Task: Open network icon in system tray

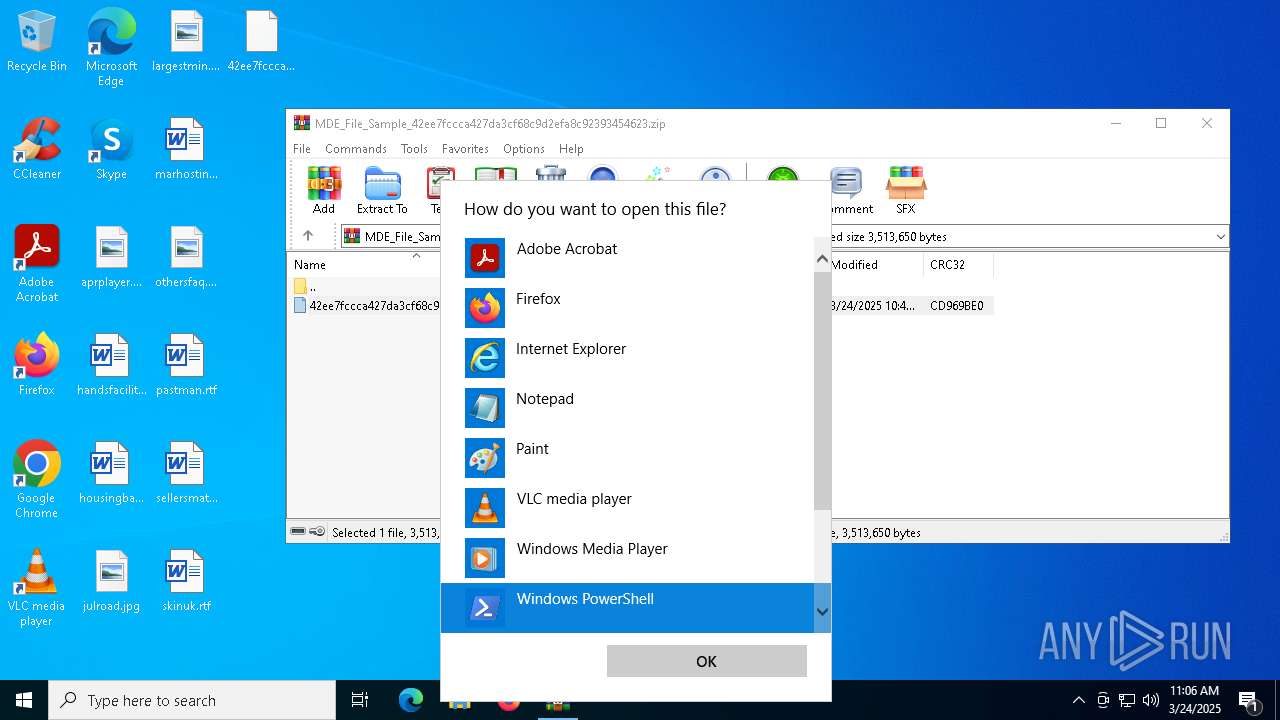Action: click(x=1127, y=700)
